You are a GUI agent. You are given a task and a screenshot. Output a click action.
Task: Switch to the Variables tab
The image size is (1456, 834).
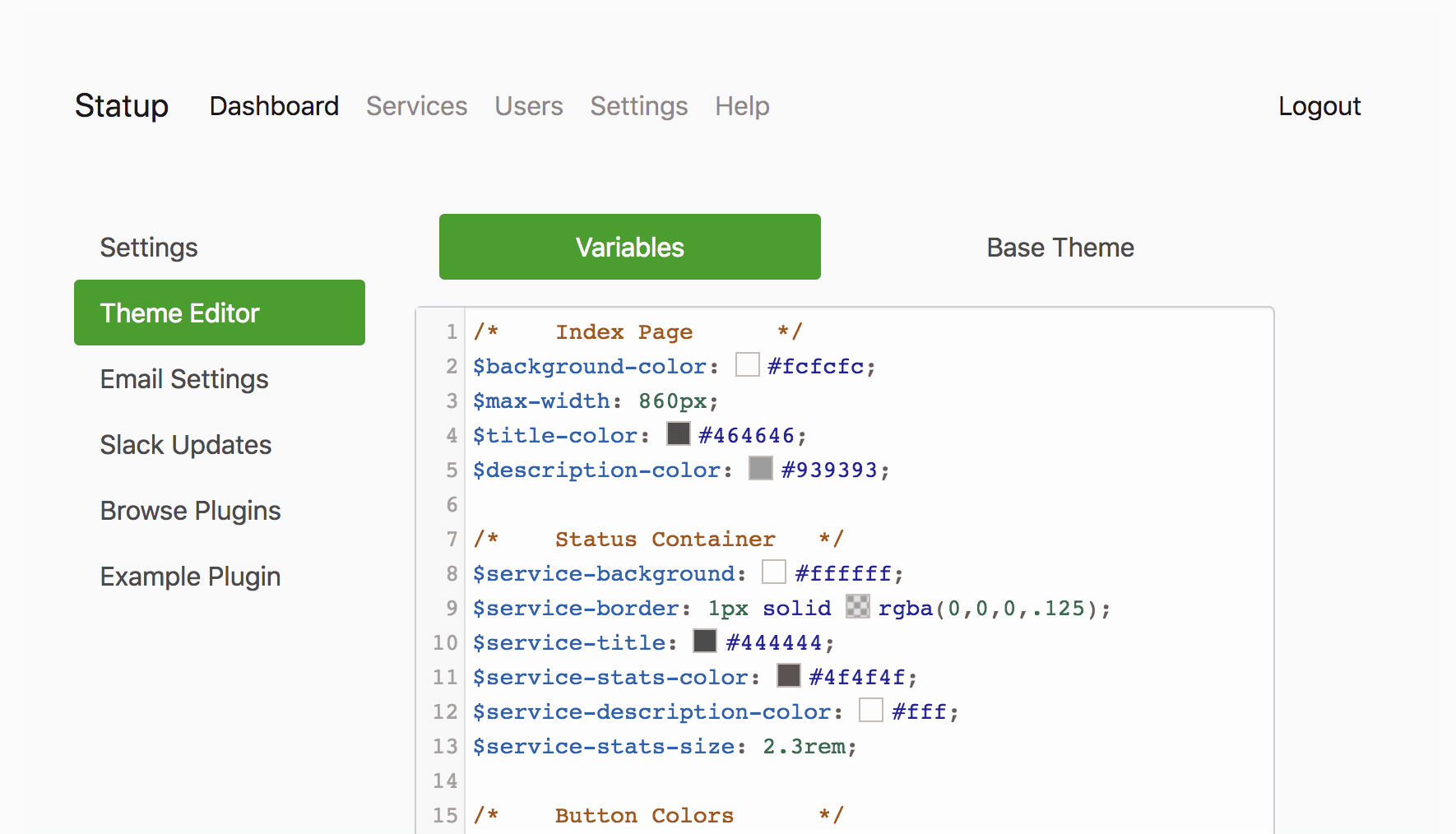629,247
